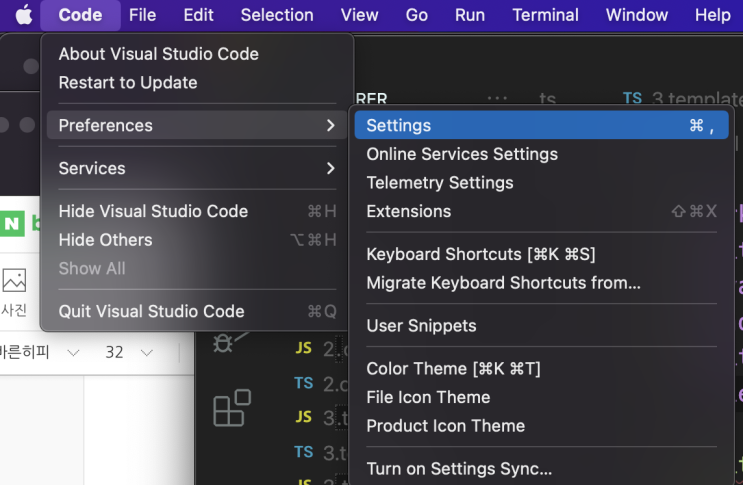Open Settings from Preferences submenu
This screenshot has height=485, width=743.
pos(542,126)
